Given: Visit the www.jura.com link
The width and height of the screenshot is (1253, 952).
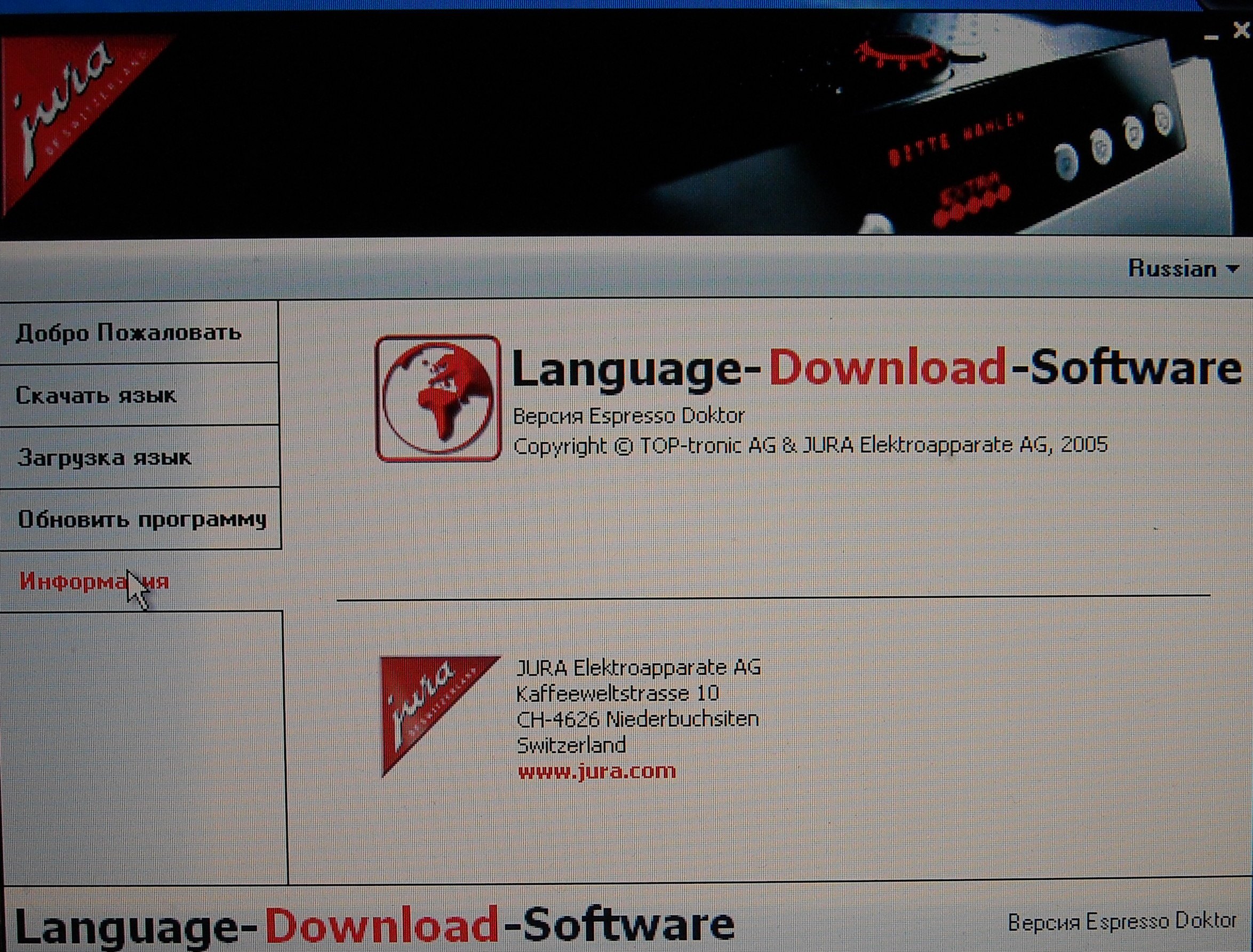Looking at the screenshot, I should coord(597,772).
